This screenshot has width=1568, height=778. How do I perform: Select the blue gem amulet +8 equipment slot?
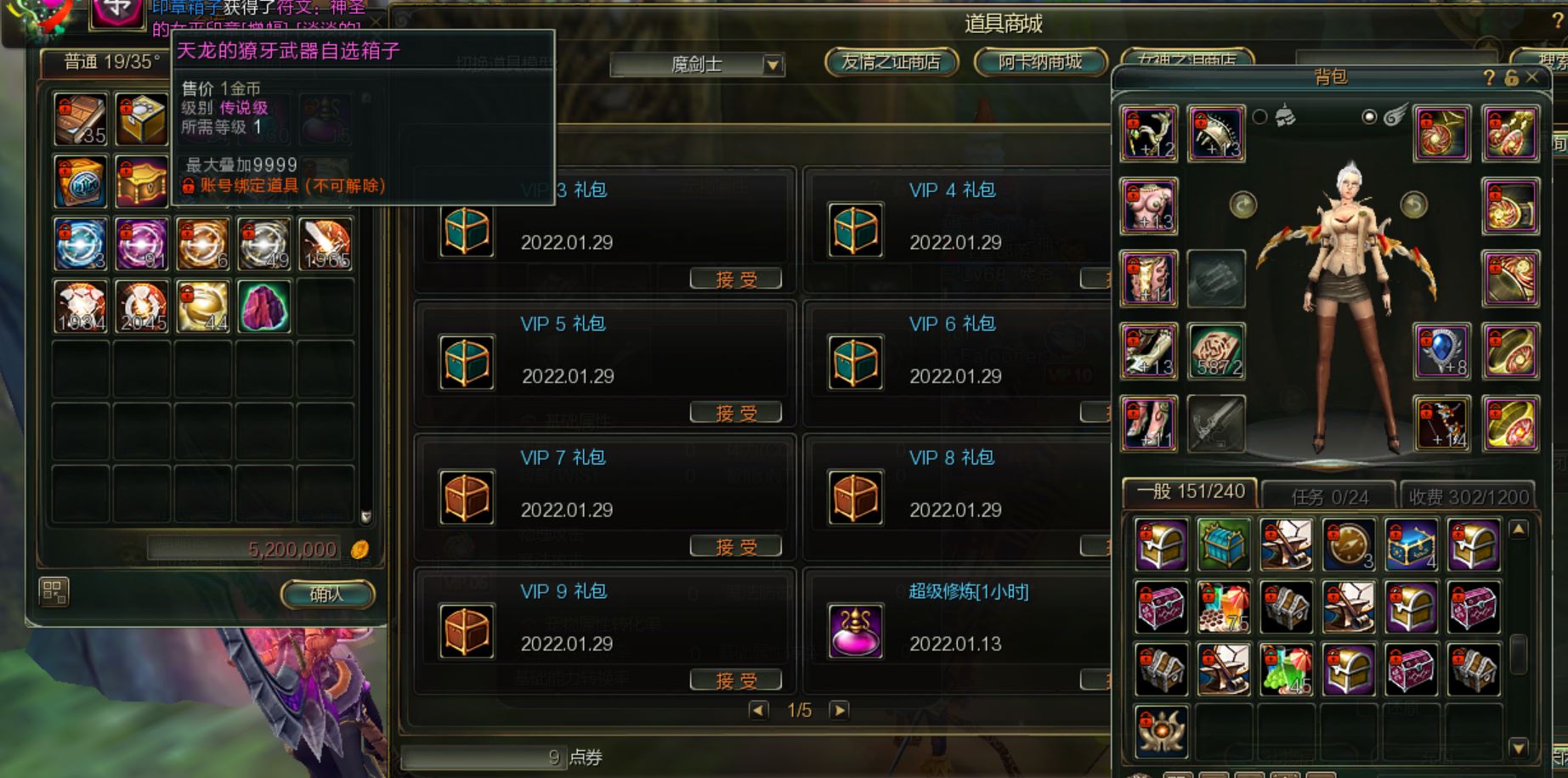point(1442,351)
